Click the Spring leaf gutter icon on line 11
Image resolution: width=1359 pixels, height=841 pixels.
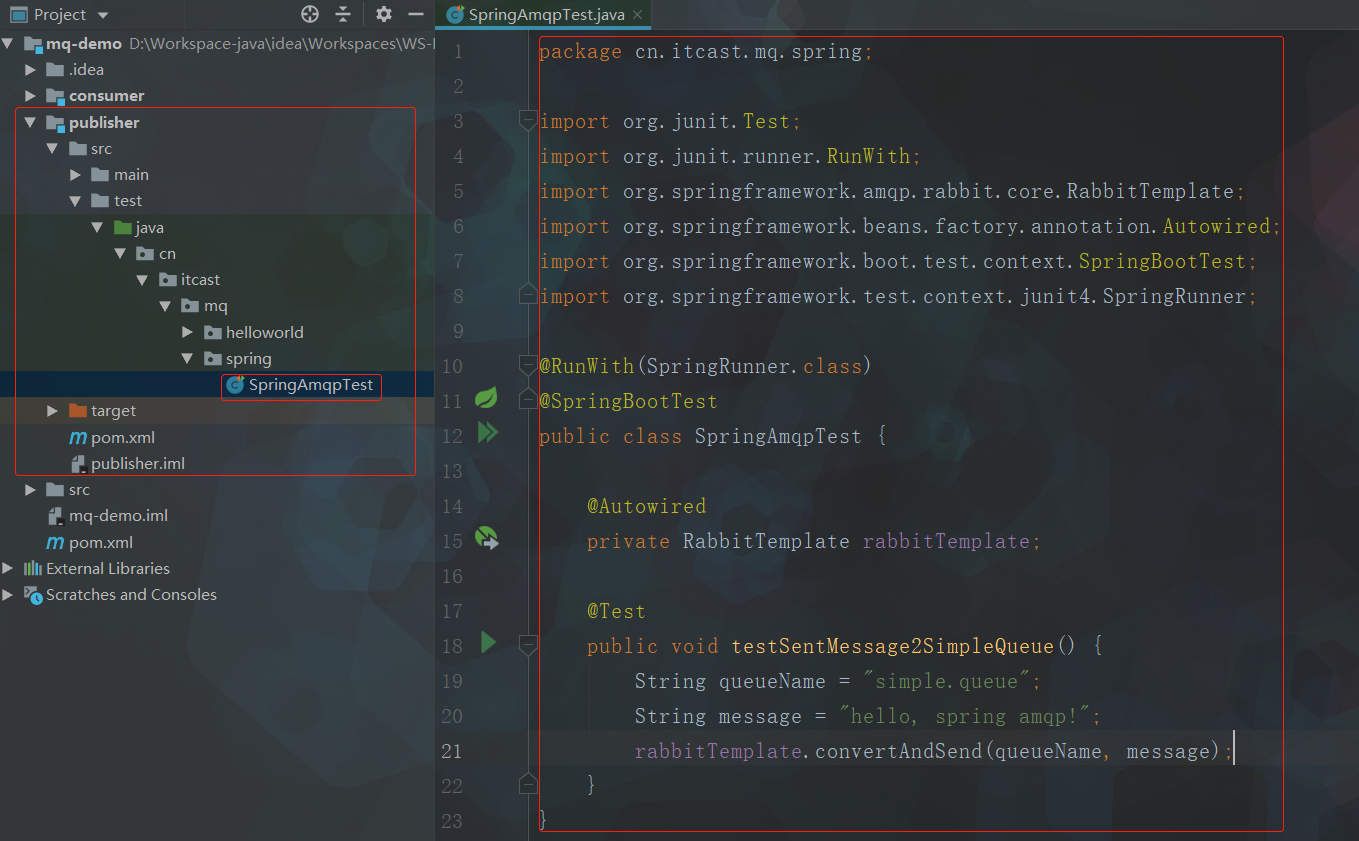click(x=487, y=398)
